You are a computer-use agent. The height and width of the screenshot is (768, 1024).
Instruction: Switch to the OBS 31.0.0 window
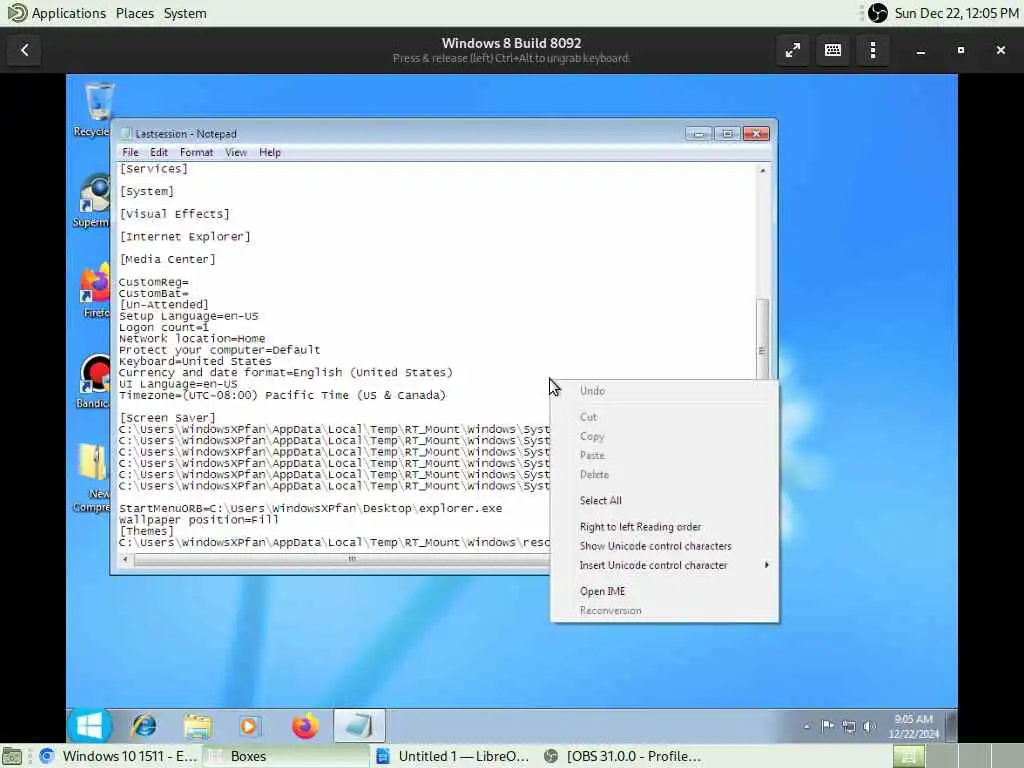622,756
